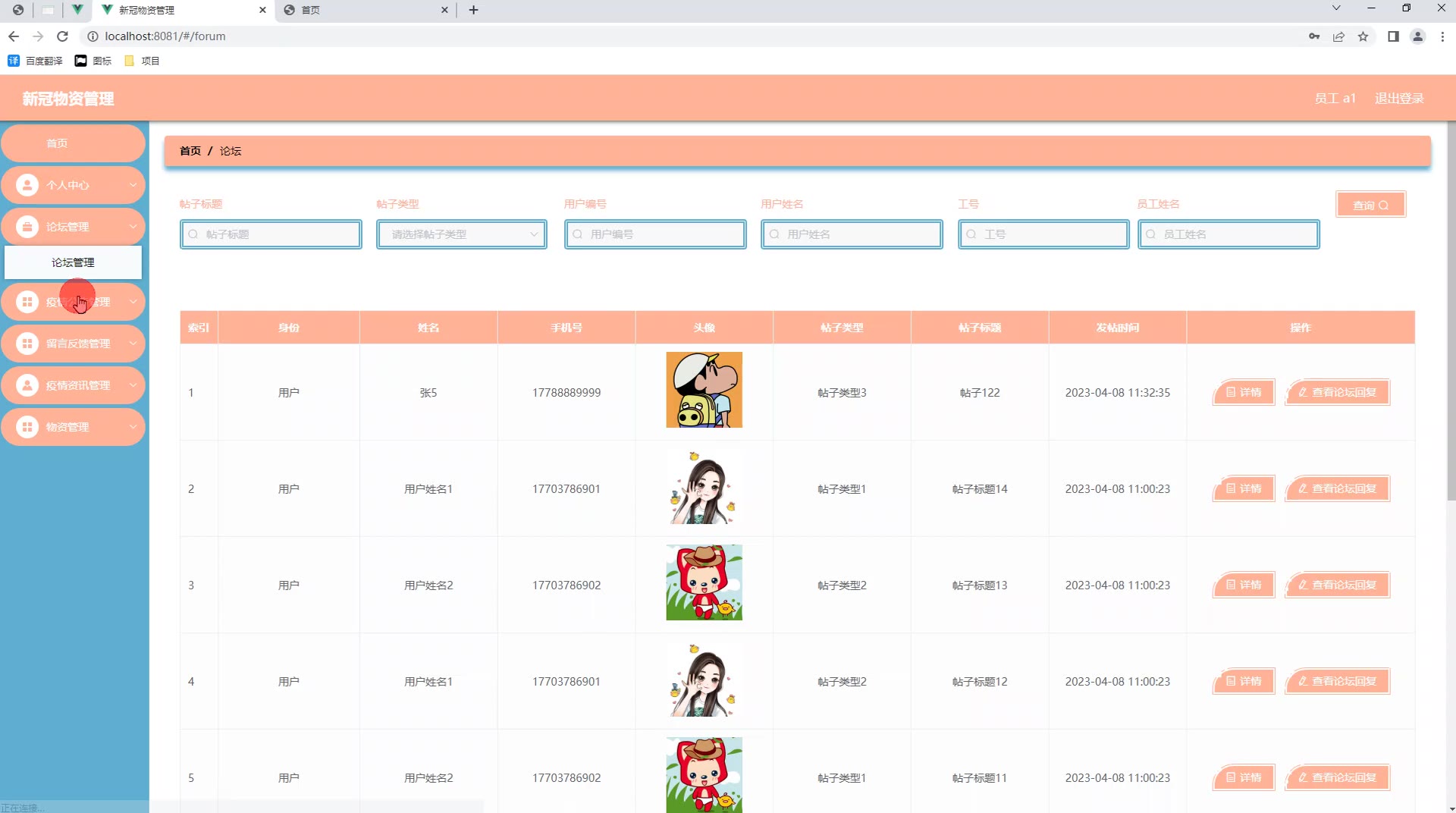Open the 百度翻译 bookmark
Viewport: 1456px width, 813px height.
[35, 61]
